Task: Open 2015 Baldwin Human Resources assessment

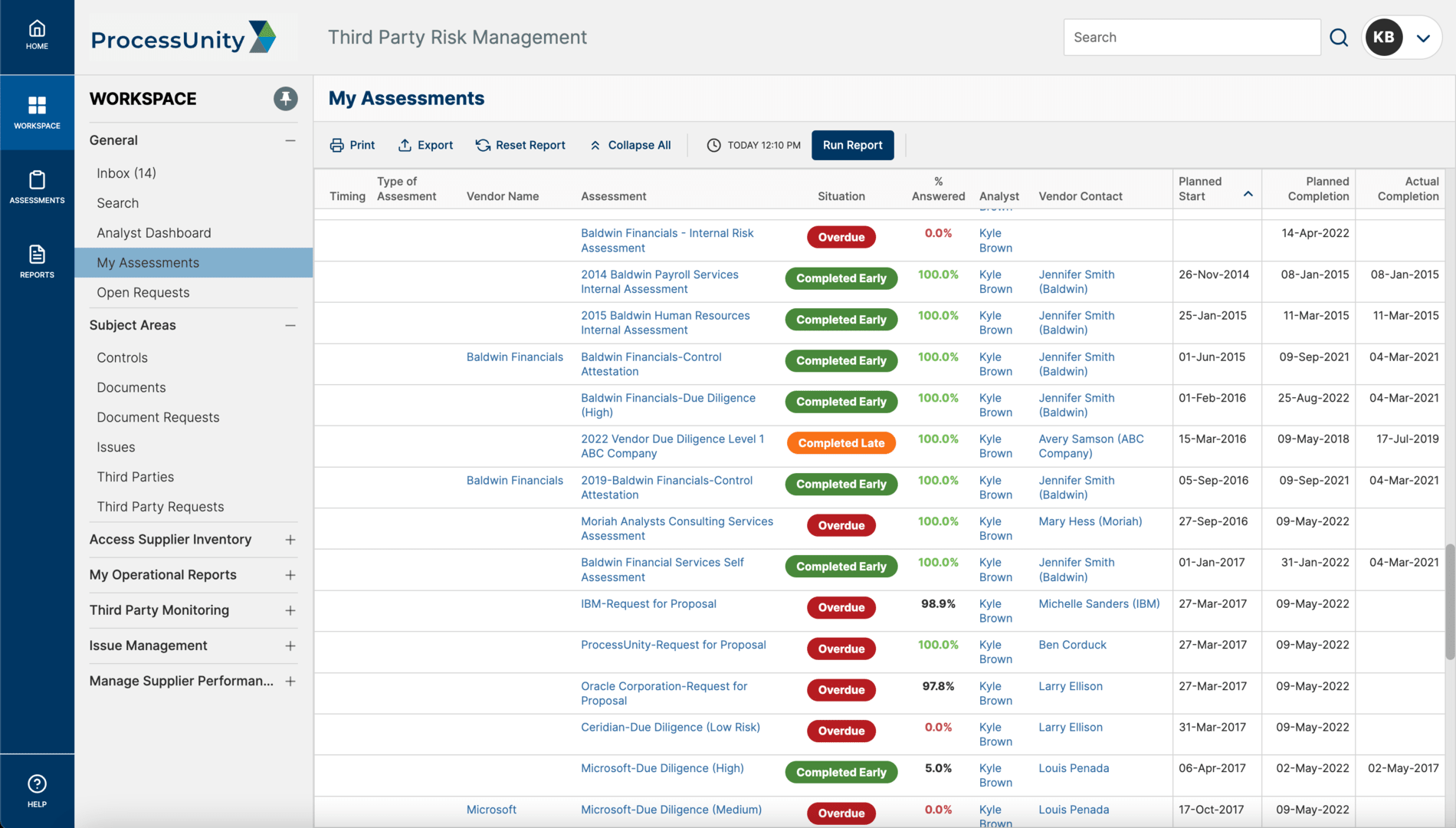Action: click(x=665, y=323)
